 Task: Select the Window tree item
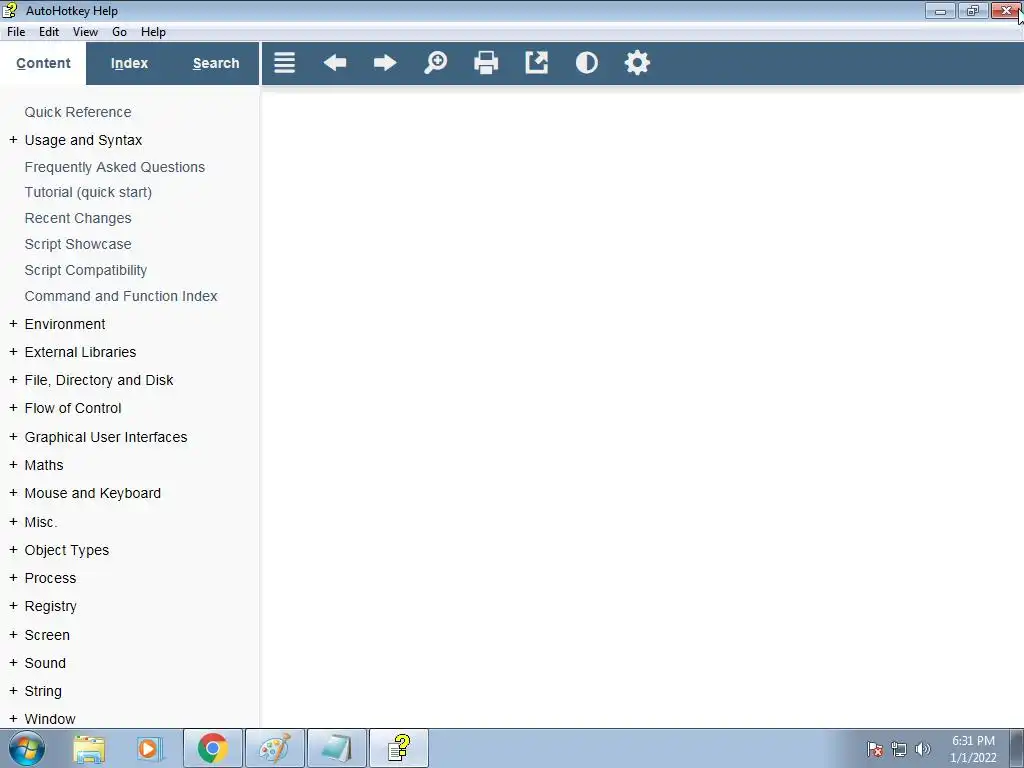point(50,719)
